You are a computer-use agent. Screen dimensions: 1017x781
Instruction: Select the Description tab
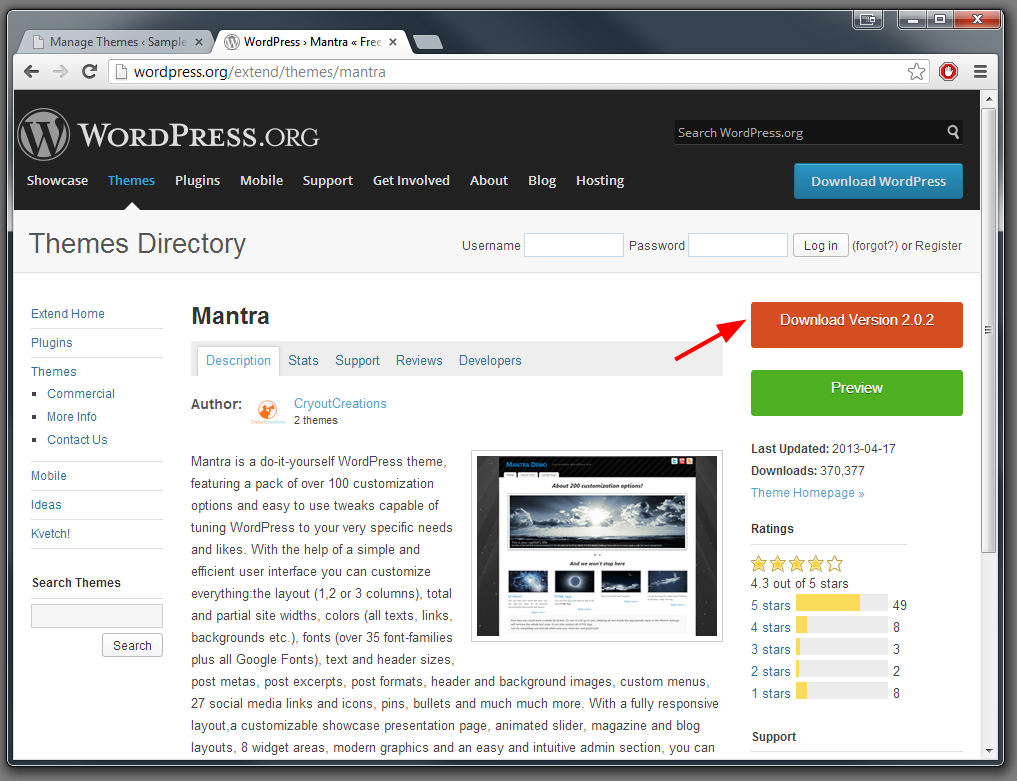[238, 361]
